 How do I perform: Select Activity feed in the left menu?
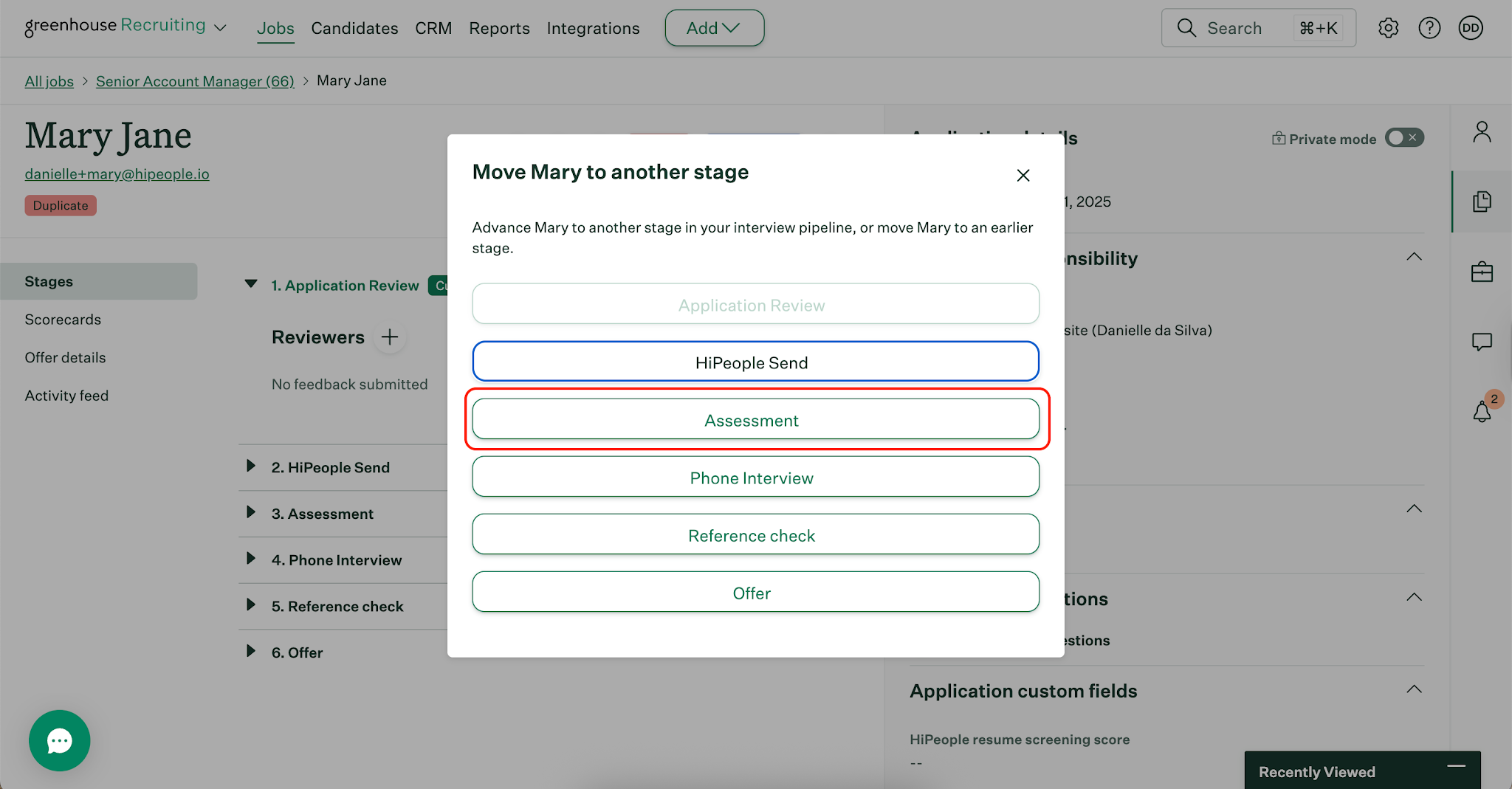point(66,396)
